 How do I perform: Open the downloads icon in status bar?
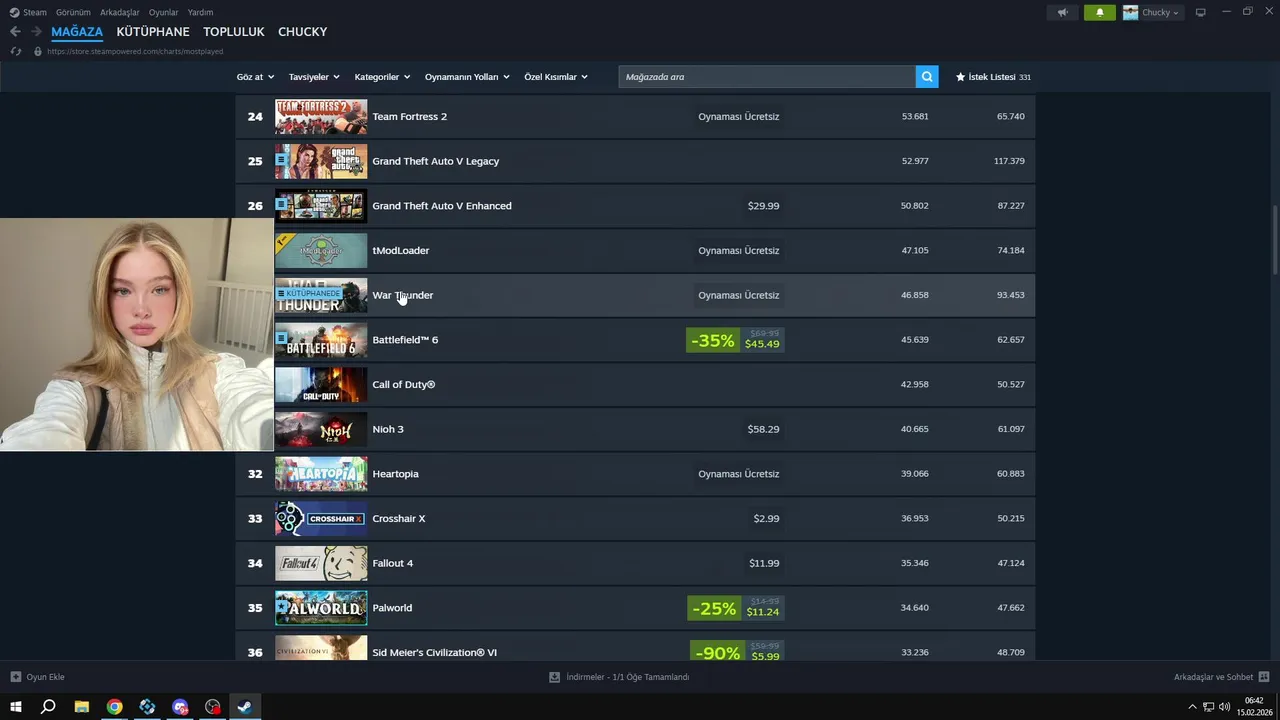coord(555,677)
